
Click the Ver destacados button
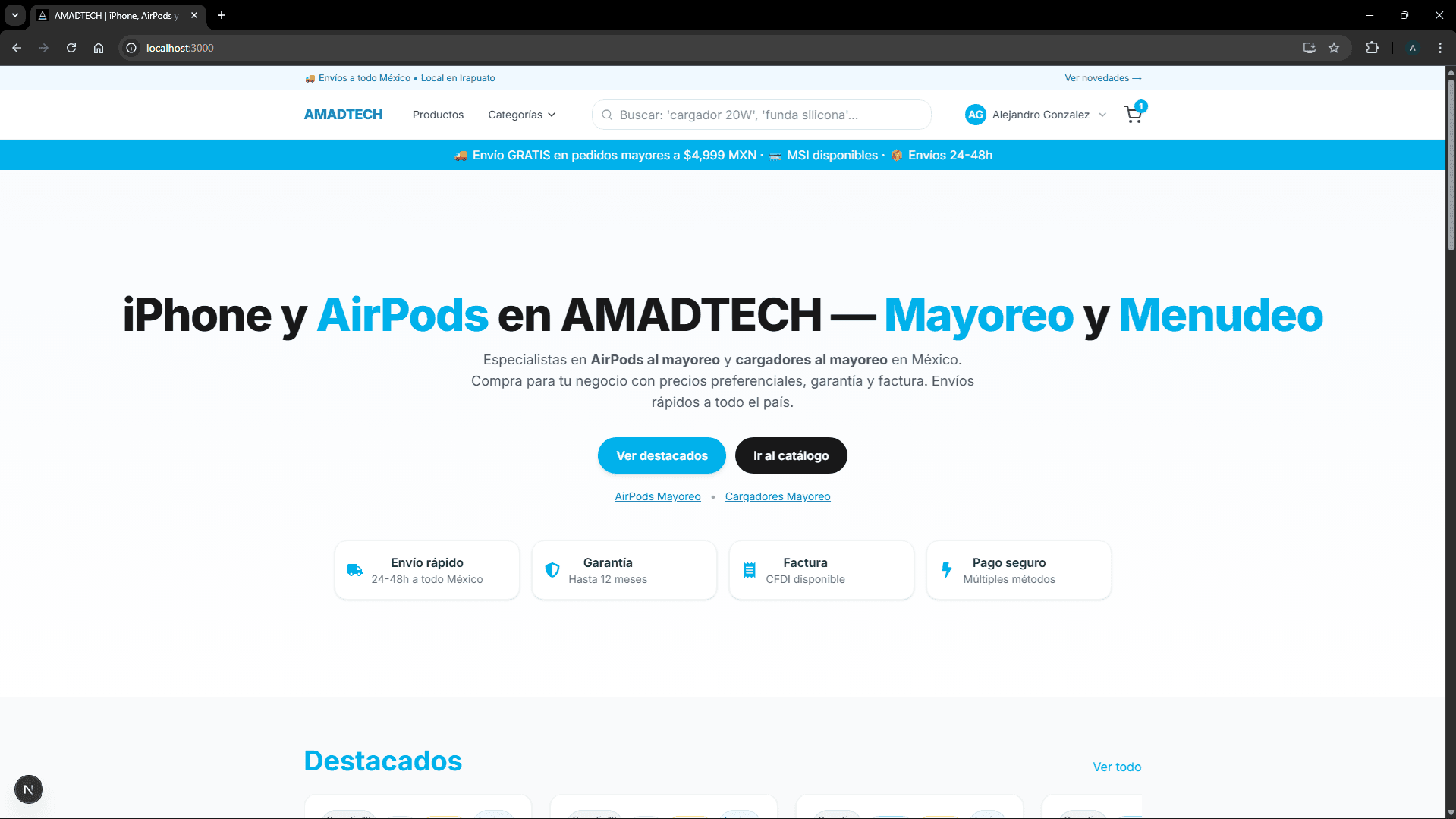pos(662,455)
